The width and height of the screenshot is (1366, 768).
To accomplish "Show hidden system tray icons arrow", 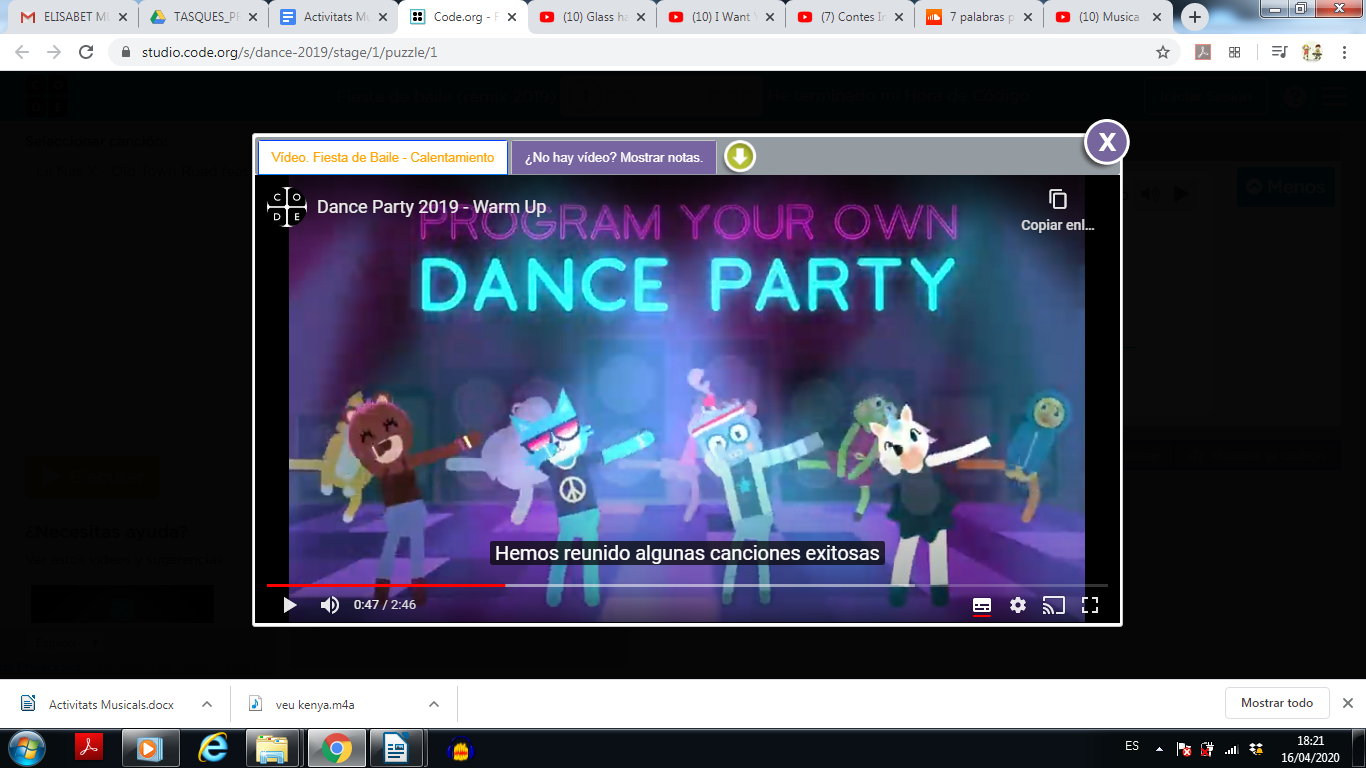I will [1159, 748].
